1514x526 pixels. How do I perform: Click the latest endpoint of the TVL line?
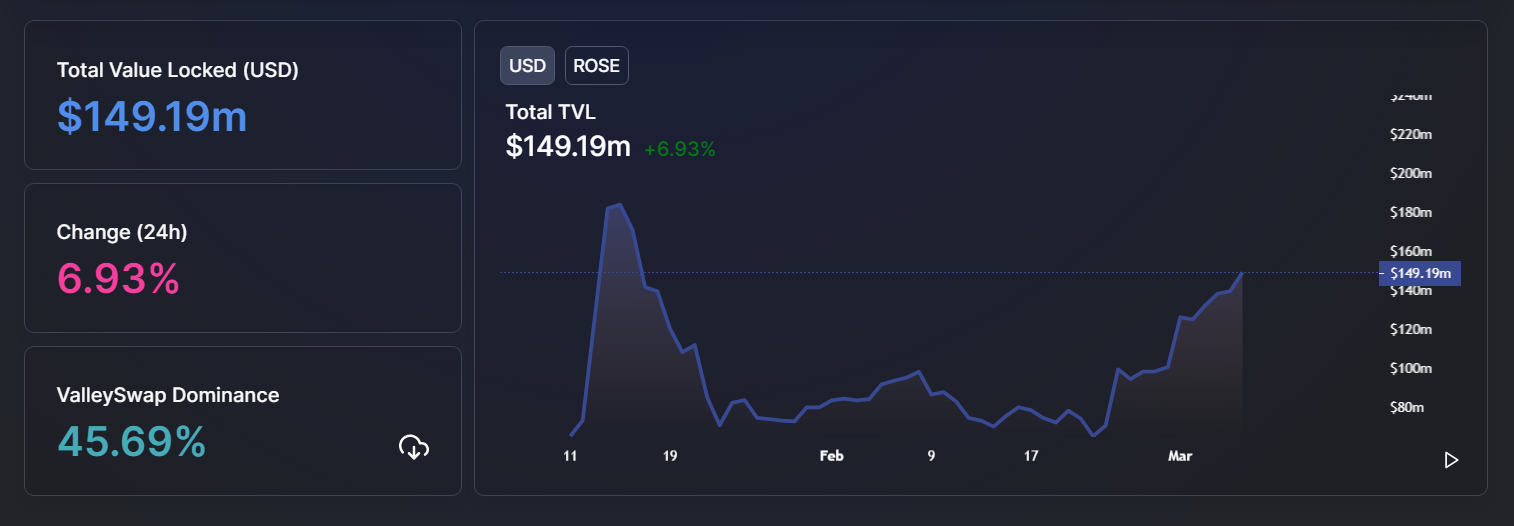click(x=1242, y=272)
